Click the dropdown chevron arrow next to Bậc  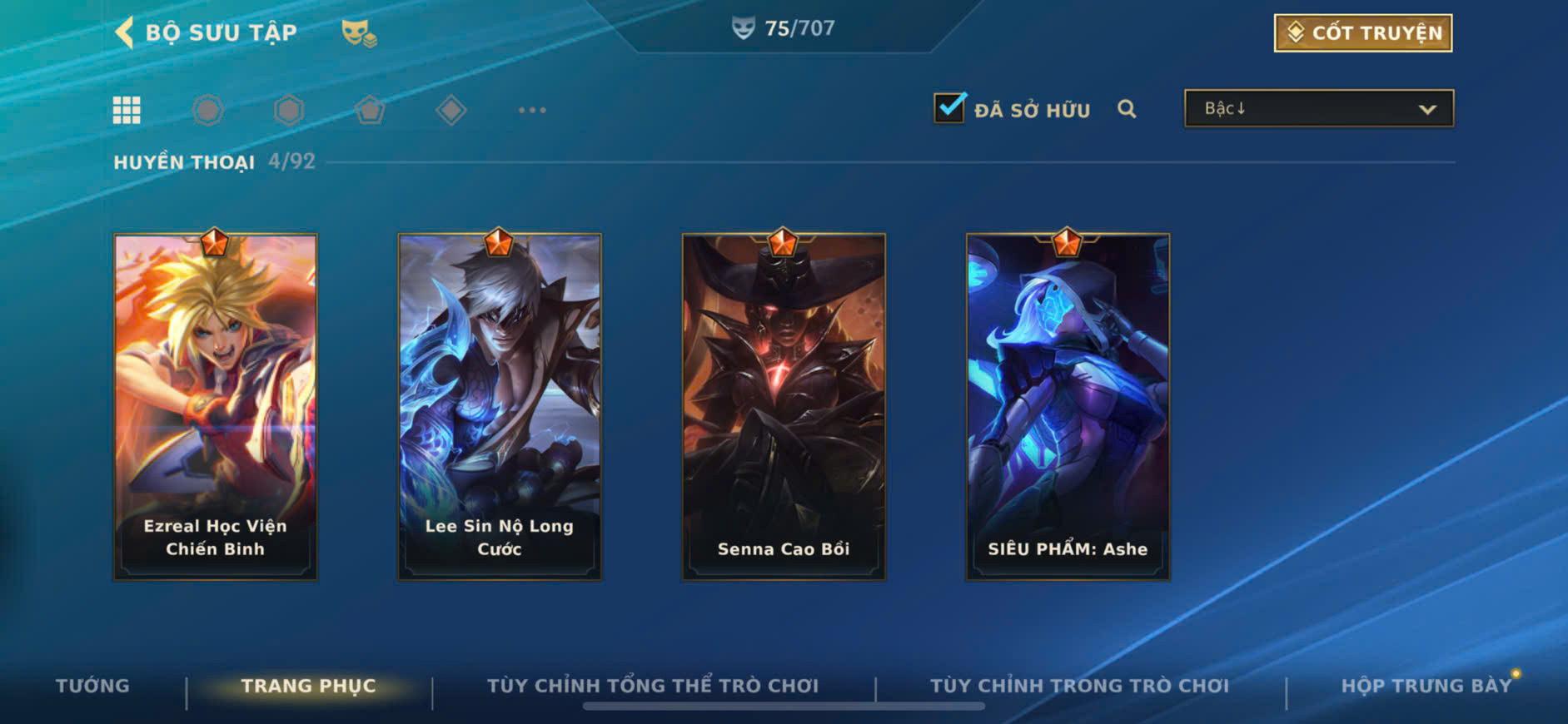tap(1427, 109)
